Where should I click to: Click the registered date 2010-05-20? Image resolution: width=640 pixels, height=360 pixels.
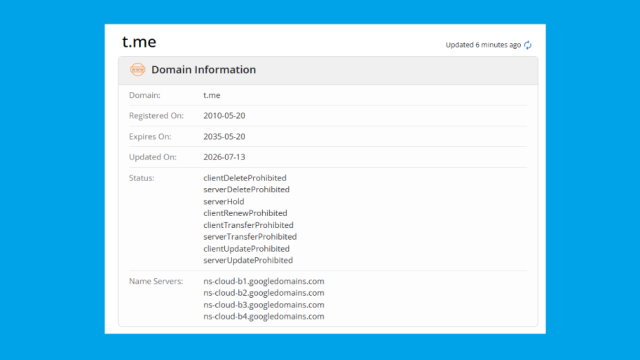224,116
